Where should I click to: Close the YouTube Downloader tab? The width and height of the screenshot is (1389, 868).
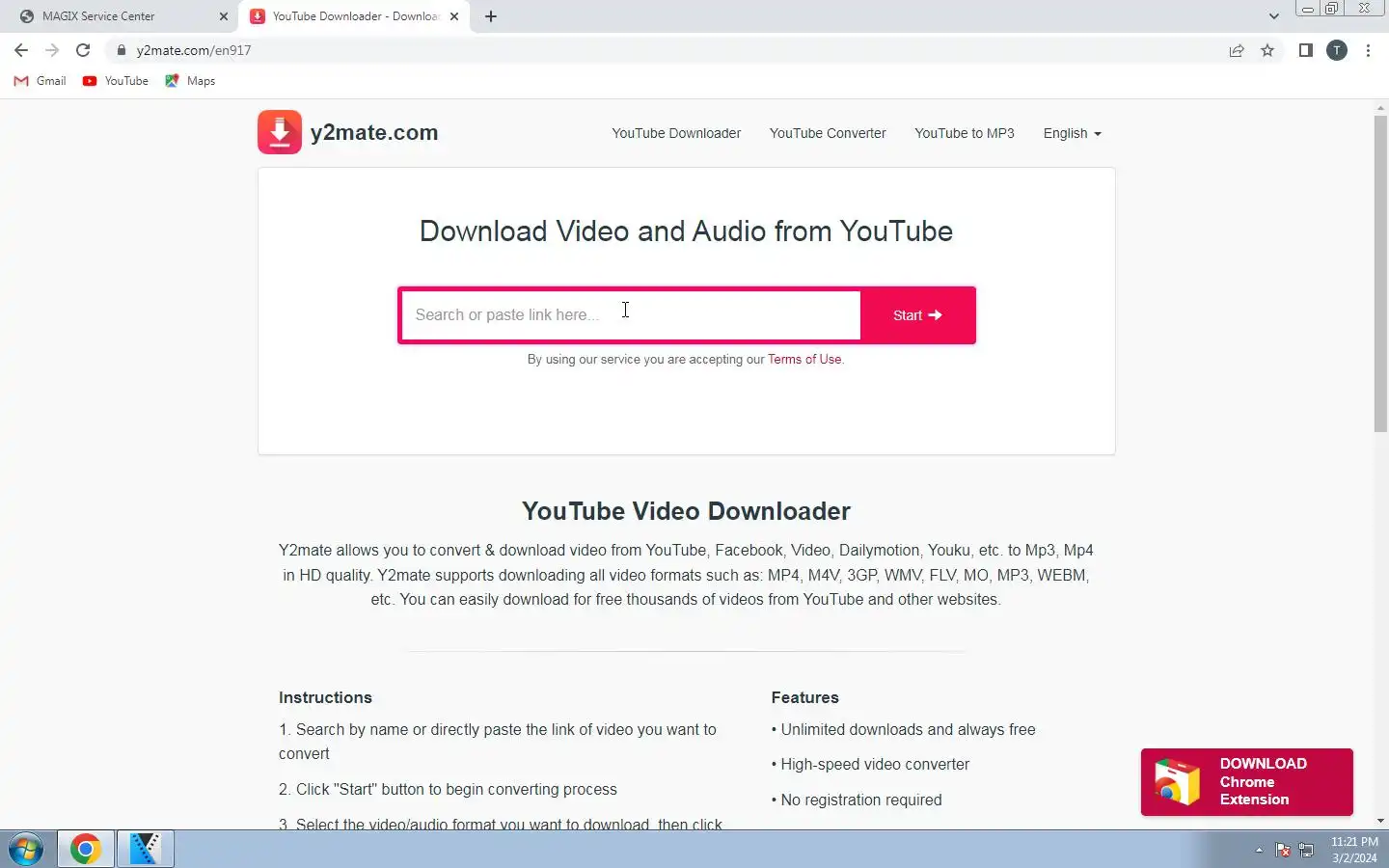point(454,16)
